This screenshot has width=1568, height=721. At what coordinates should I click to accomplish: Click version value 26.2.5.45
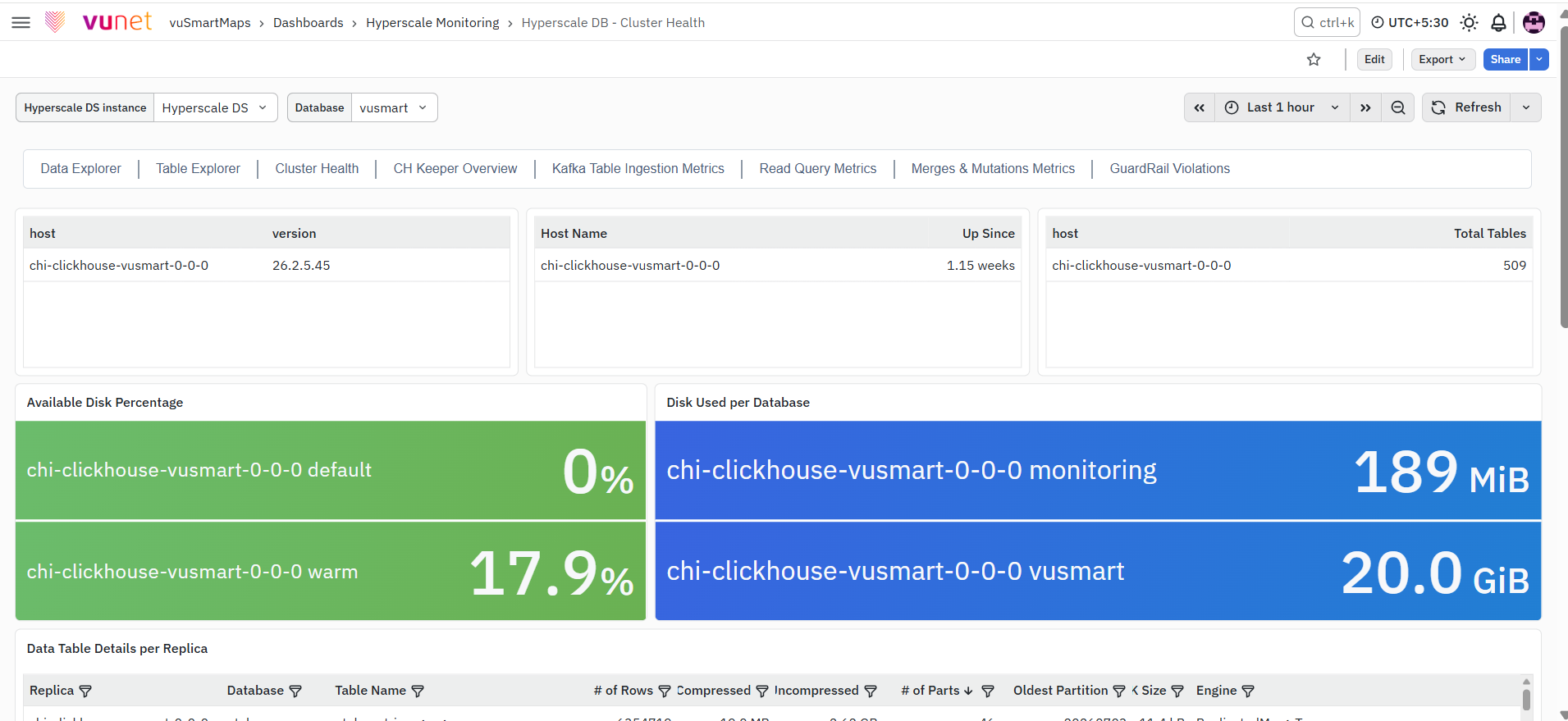pos(301,265)
